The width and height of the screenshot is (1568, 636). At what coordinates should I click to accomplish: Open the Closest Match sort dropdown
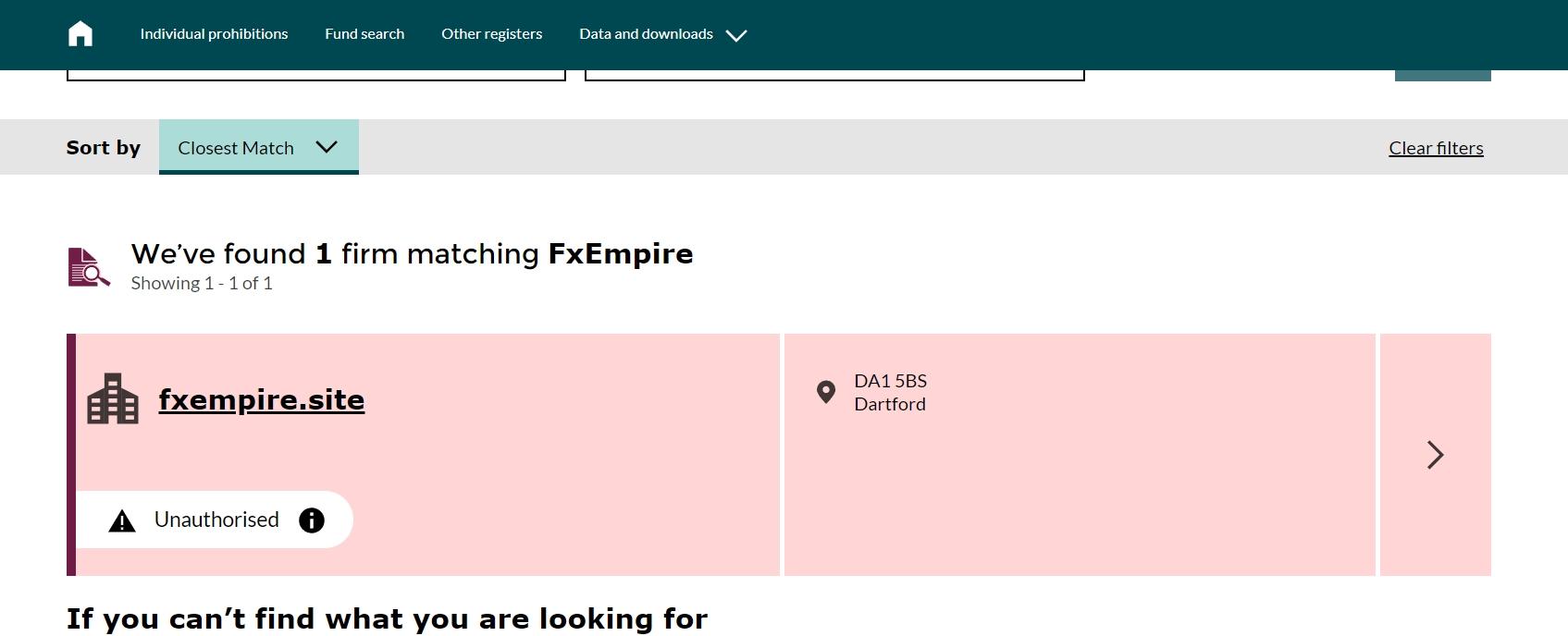(x=259, y=147)
